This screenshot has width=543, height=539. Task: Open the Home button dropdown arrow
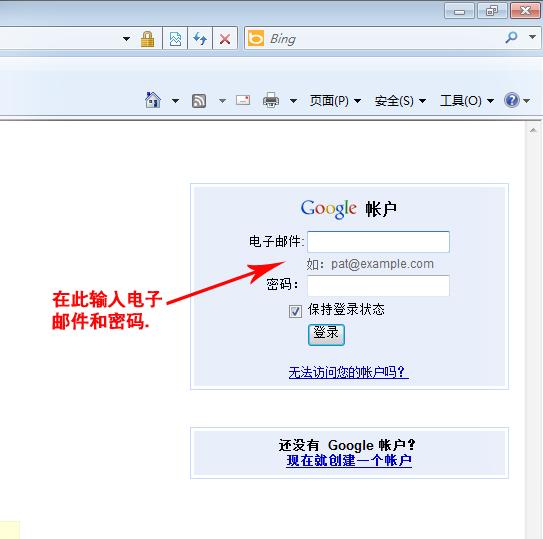(x=176, y=101)
